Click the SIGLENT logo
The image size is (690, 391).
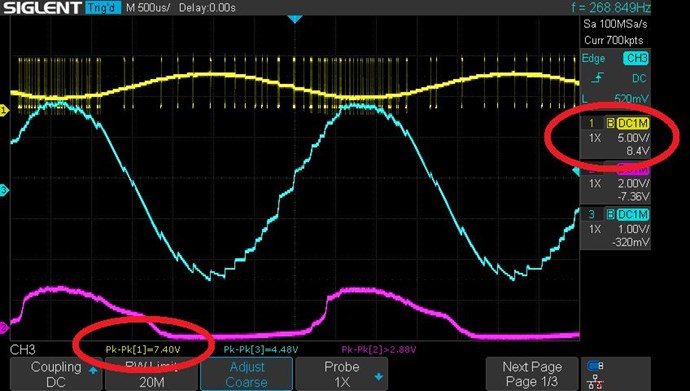tap(42, 7)
